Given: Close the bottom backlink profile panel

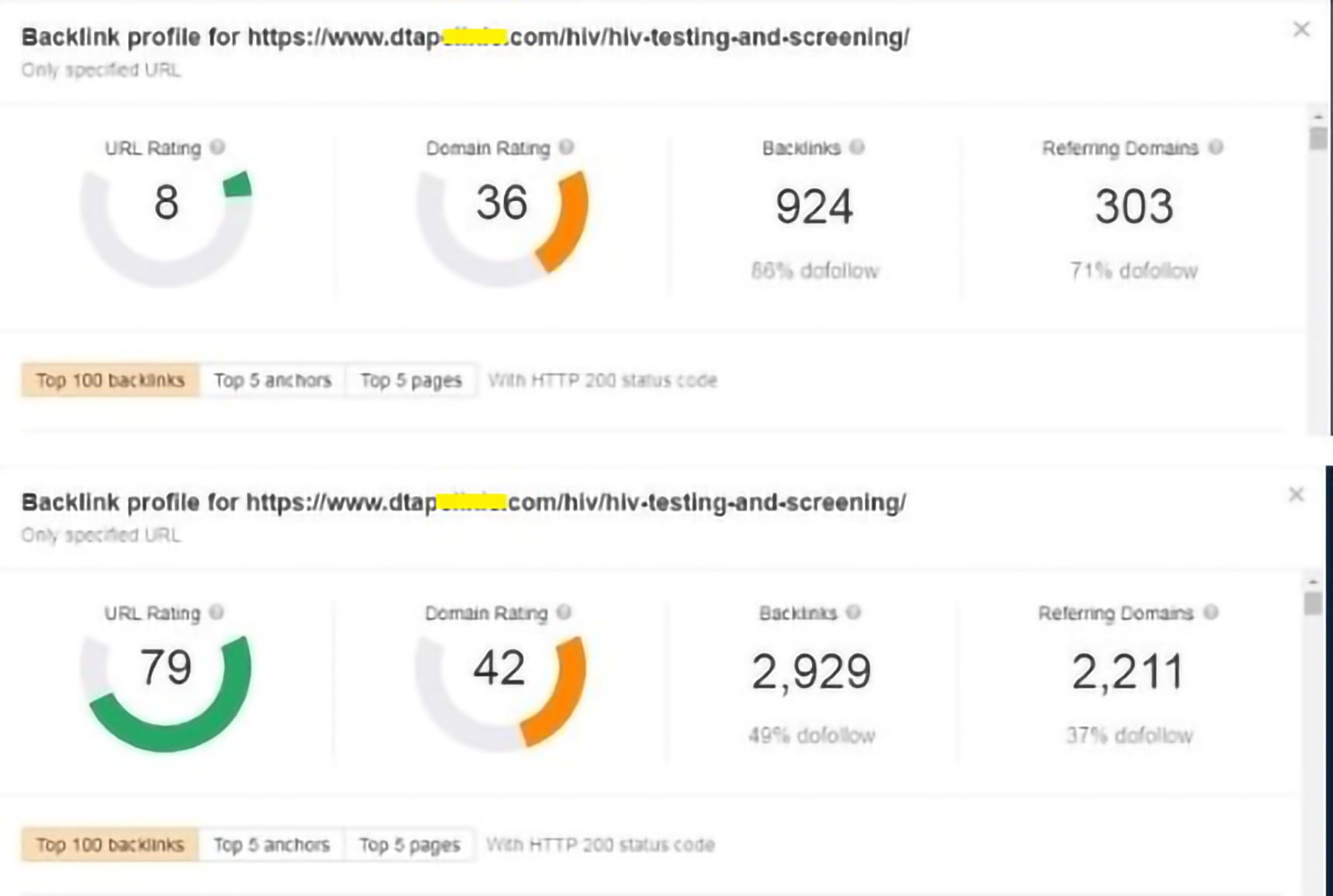Looking at the screenshot, I should pos(1296,495).
